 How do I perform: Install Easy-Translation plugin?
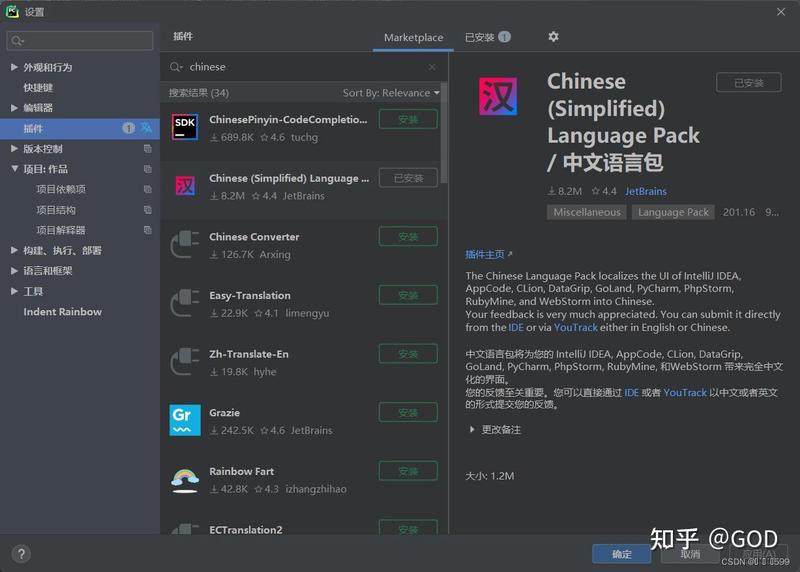(x=408, y=295)
